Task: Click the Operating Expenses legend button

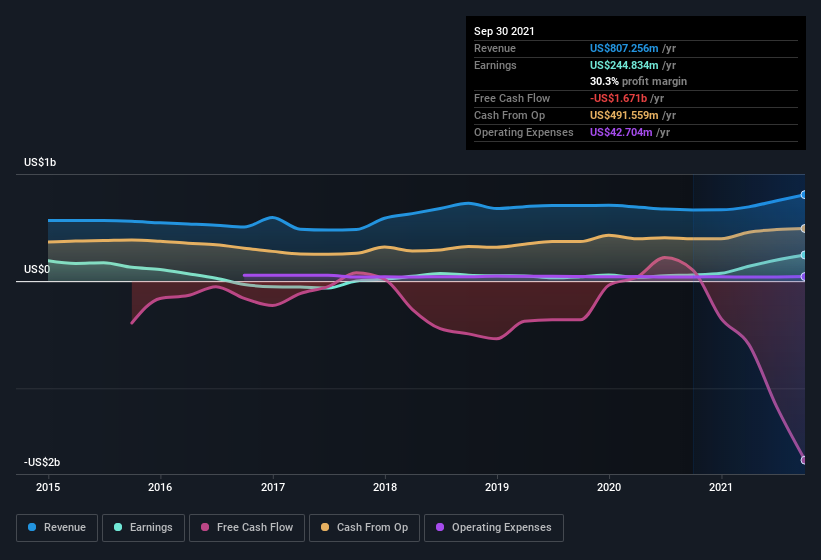Action: tap(493, 527)
